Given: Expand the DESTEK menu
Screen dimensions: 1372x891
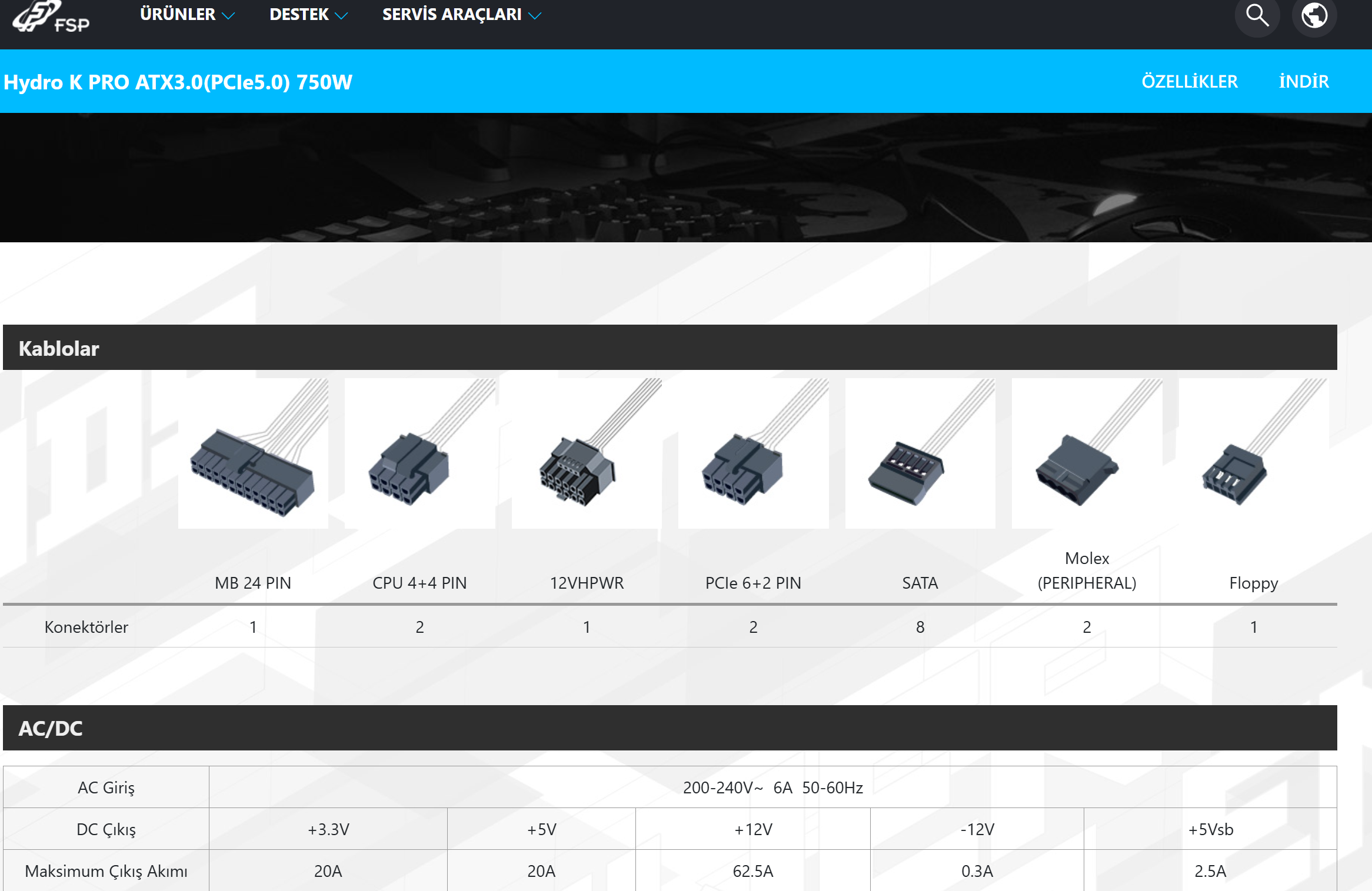Looking at the screenshot, I should coord(308,15).
